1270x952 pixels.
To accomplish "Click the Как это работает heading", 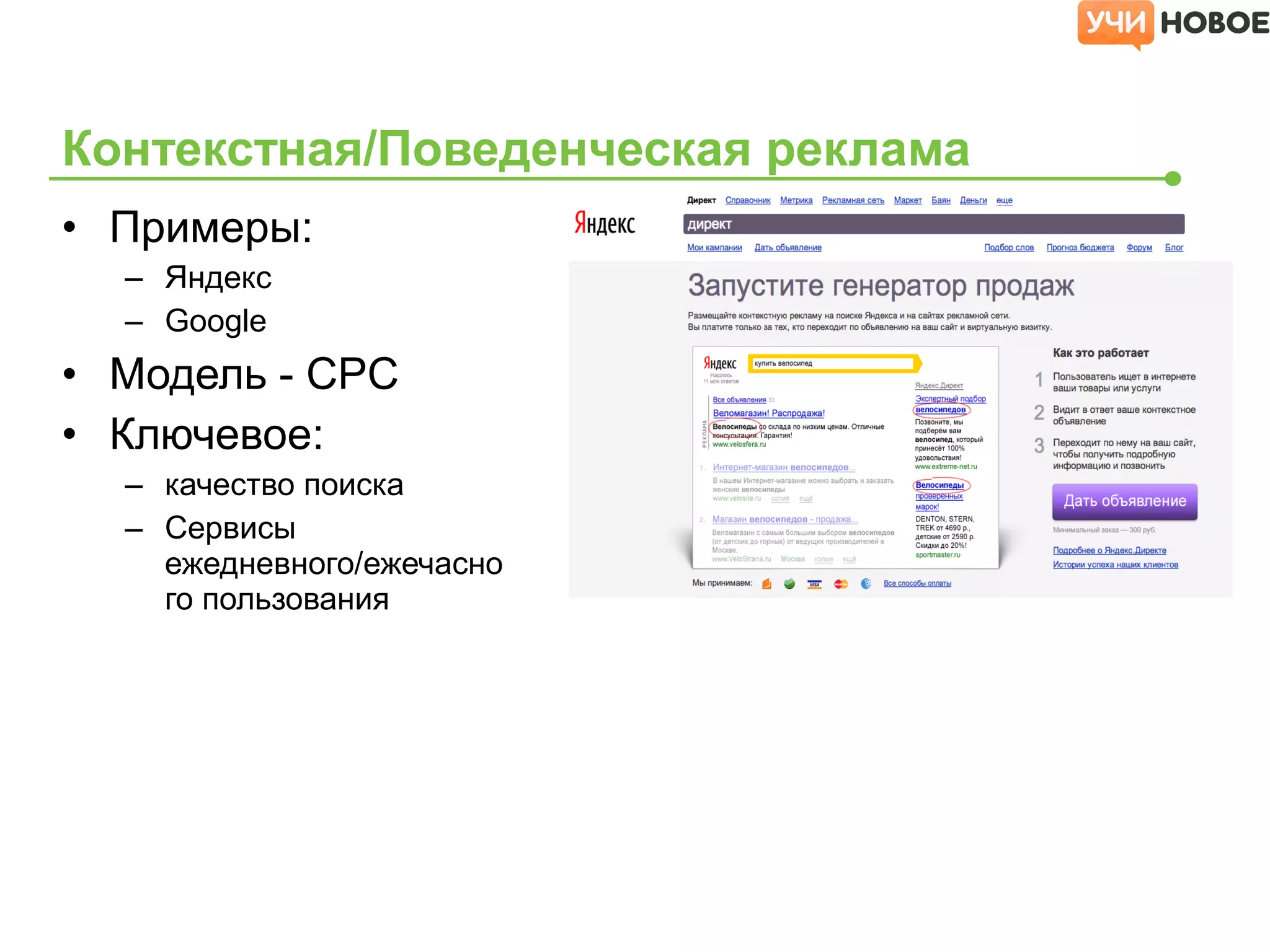I will [x=1101, y=353].
